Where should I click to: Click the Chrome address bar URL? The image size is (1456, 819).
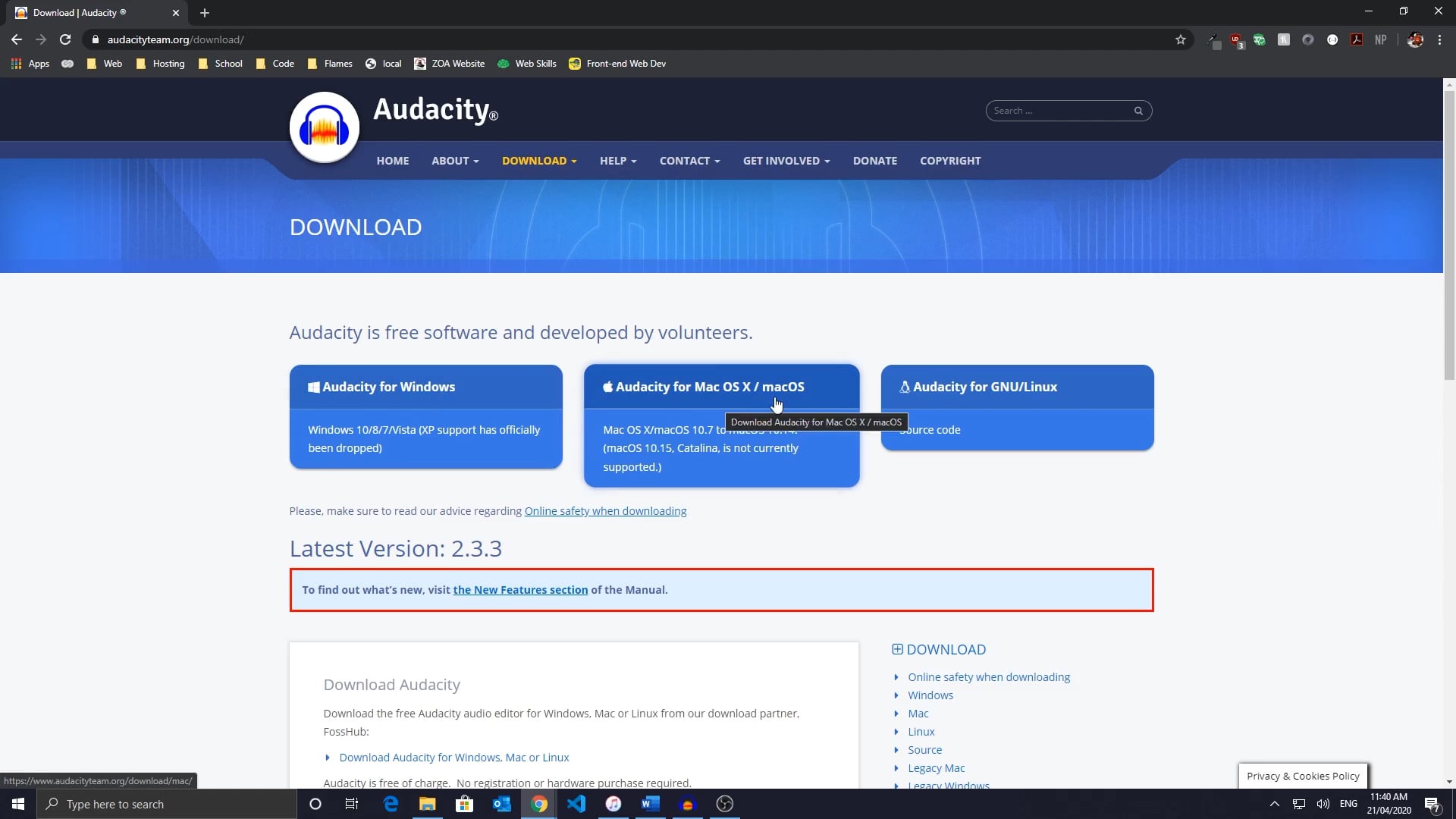tap(175, 39)
